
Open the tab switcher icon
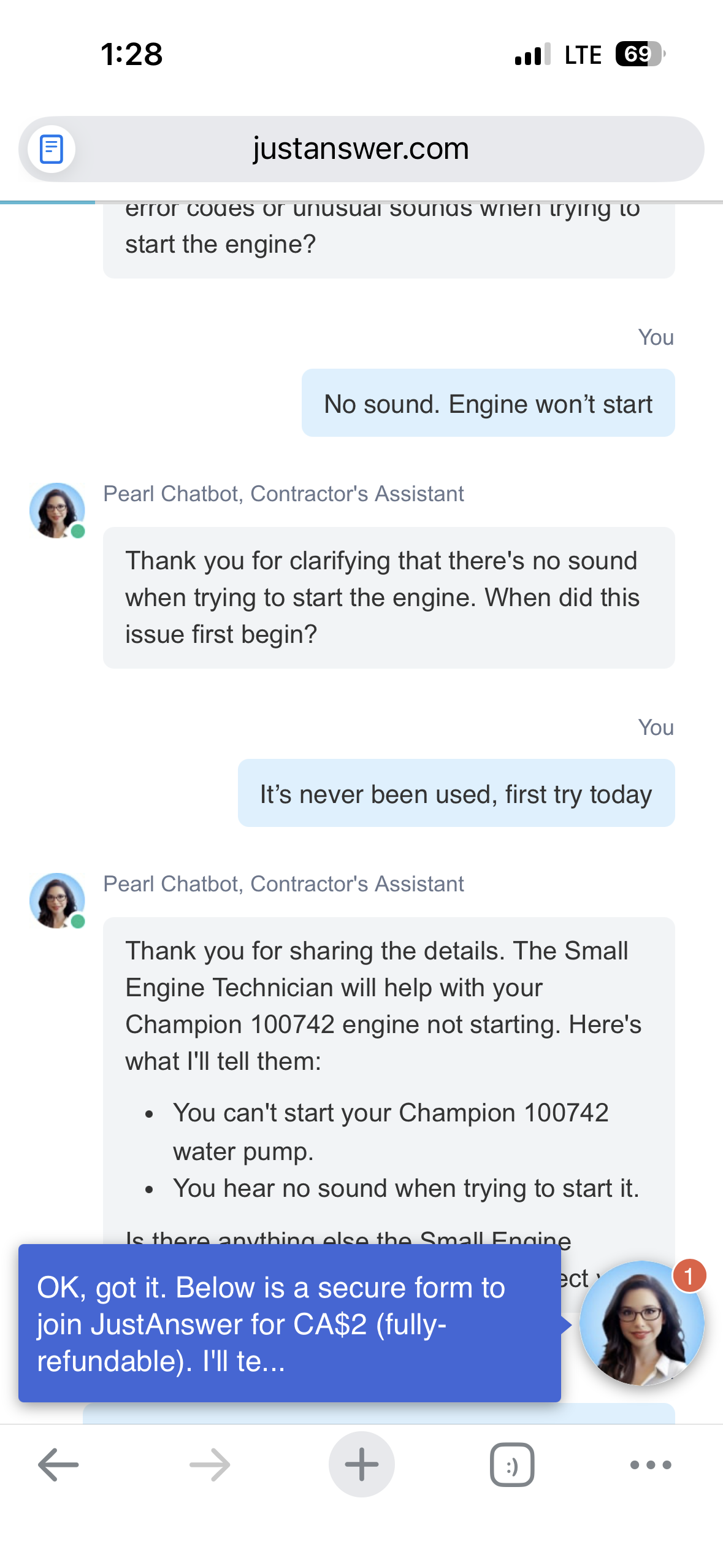(512, 1464)
